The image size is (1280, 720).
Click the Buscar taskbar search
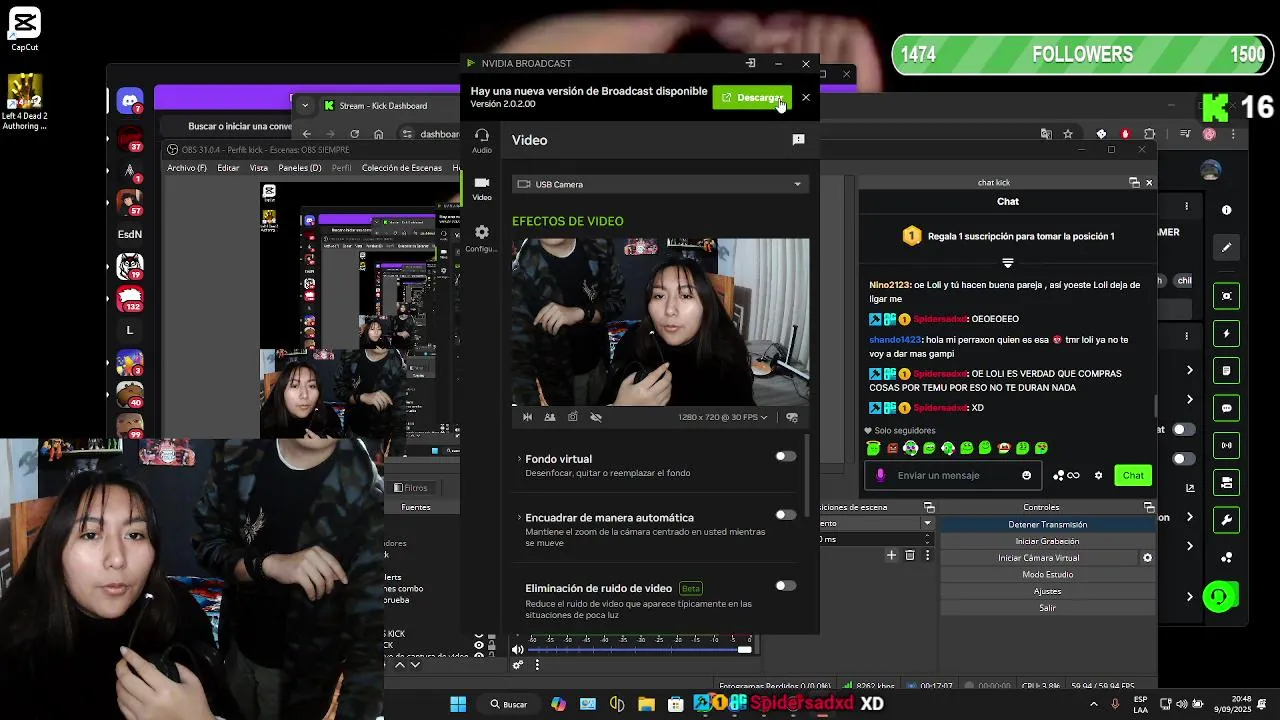[508, 704]
